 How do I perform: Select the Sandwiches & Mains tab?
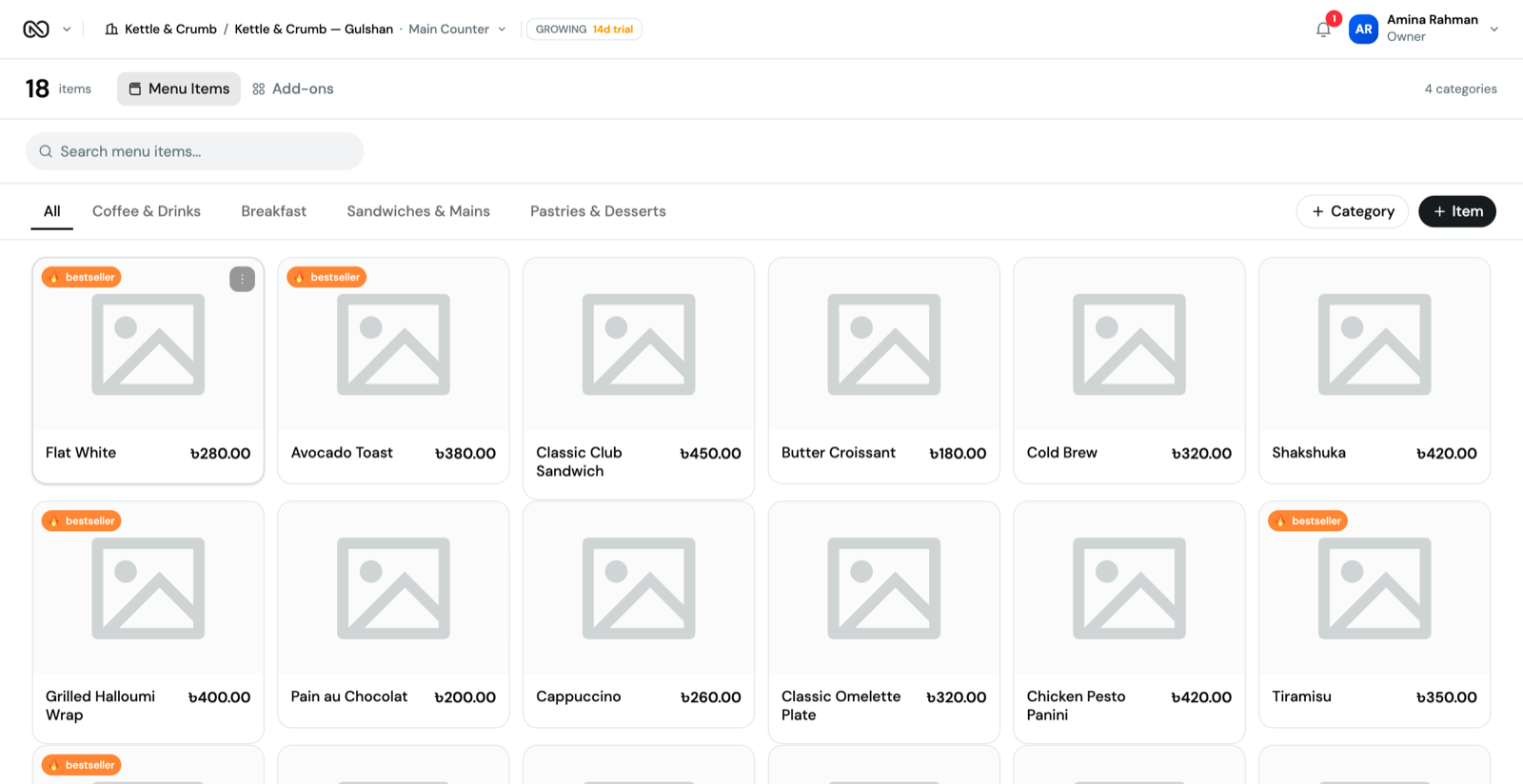click(419, 211)
